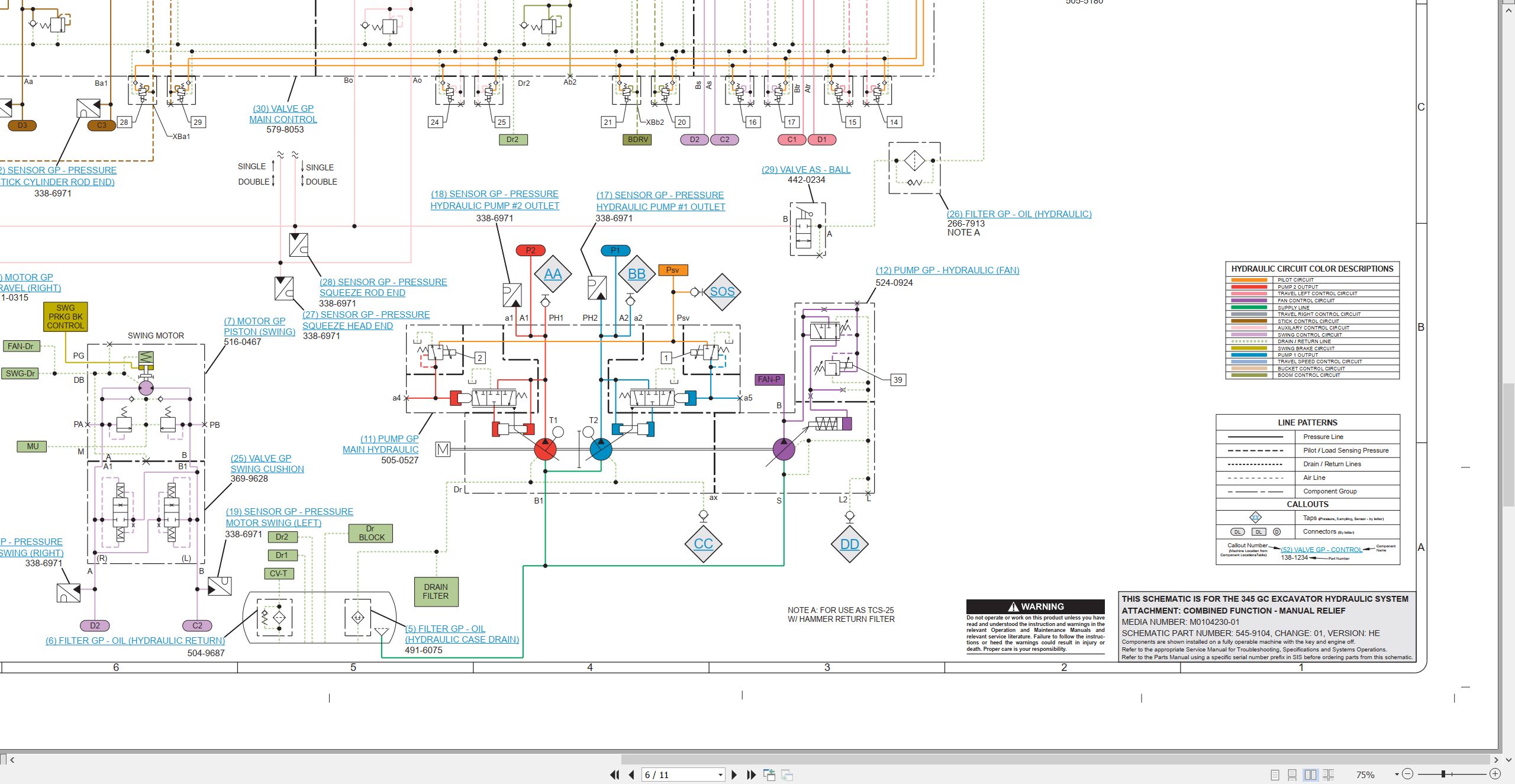1515x784 pixels.
Task: Click the vertical scrollbar down arrow
Action: 1509,760
